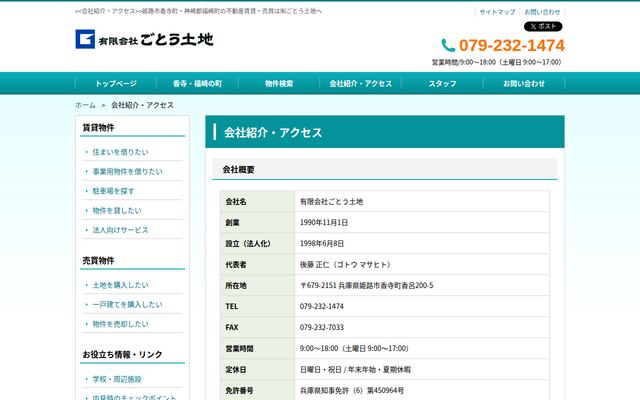Open 事業用物件を借りたい sidebar link

point(127,171)
